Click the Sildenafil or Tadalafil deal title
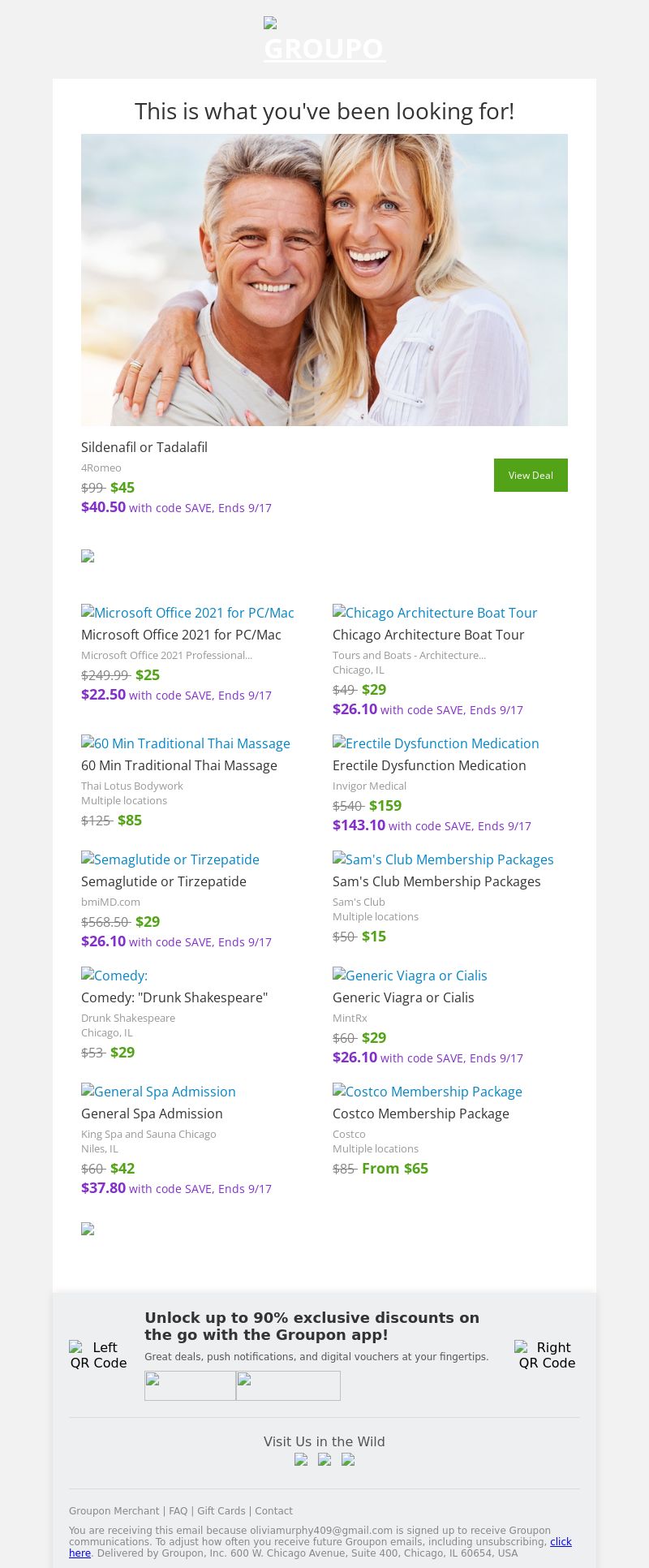 click(144, 447)
